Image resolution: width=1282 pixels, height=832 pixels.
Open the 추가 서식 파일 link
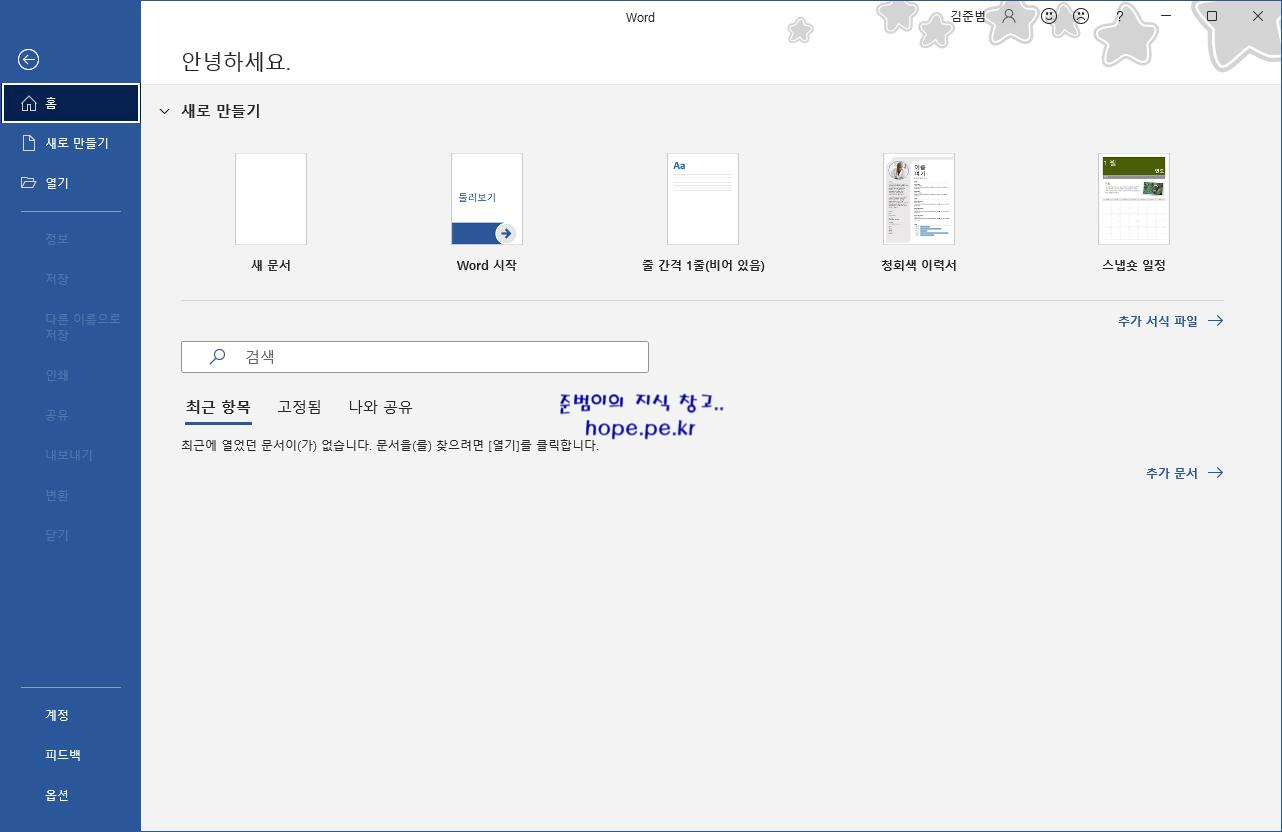(x=1158, y=321)
